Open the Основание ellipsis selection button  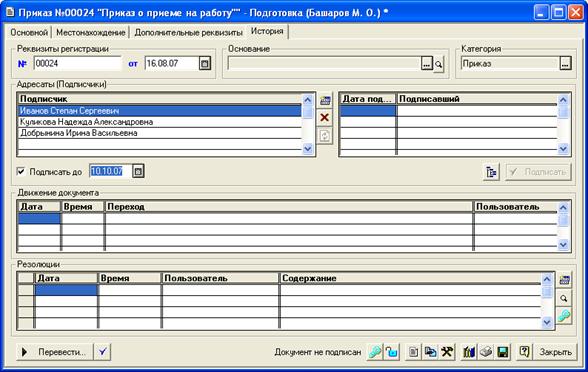pos(427,64)
